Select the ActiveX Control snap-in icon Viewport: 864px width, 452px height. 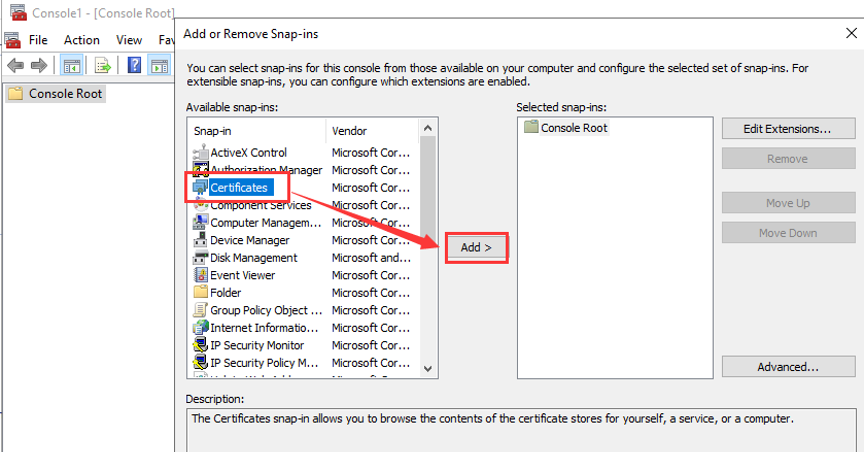pos(201,152)
